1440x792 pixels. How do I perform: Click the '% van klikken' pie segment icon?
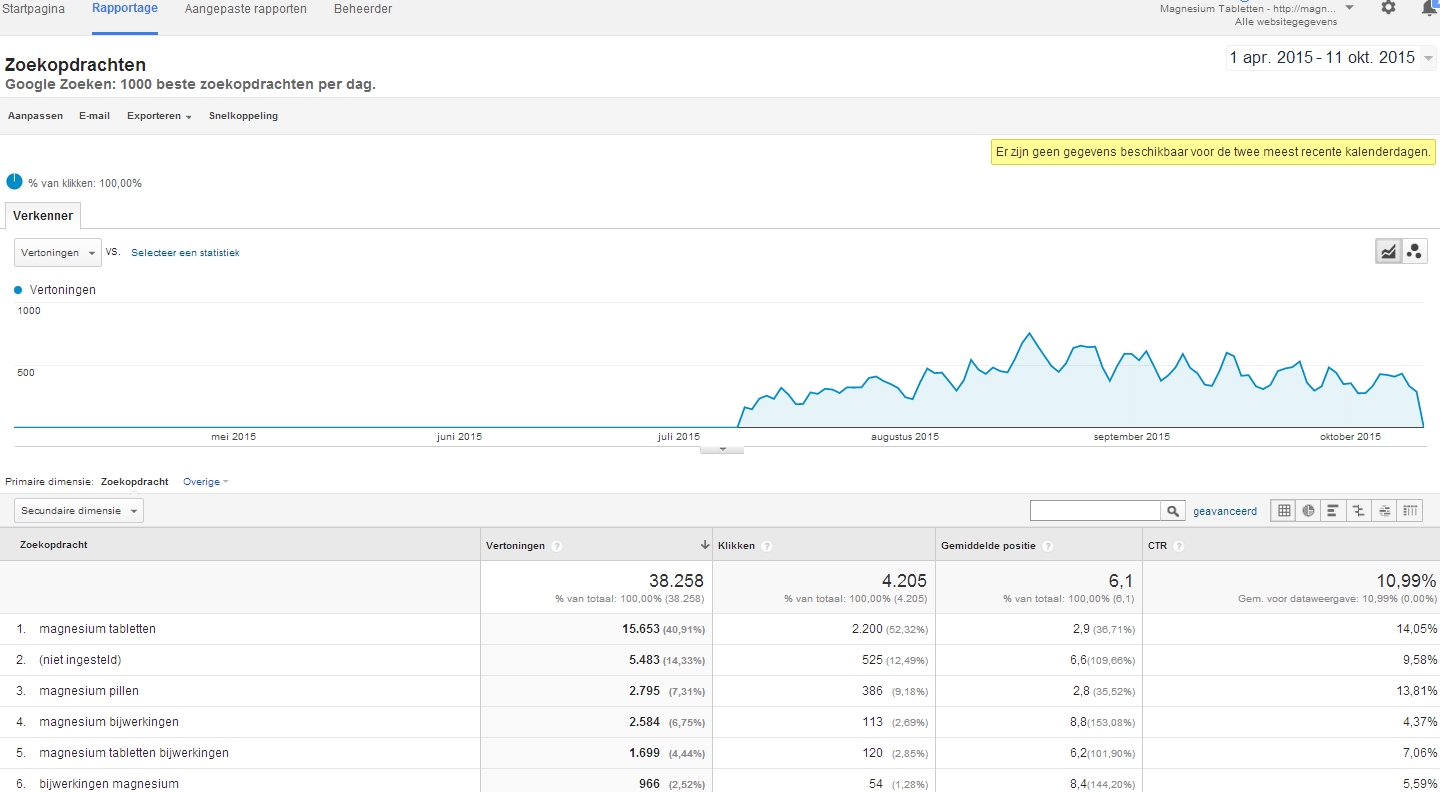click(14, 182)
